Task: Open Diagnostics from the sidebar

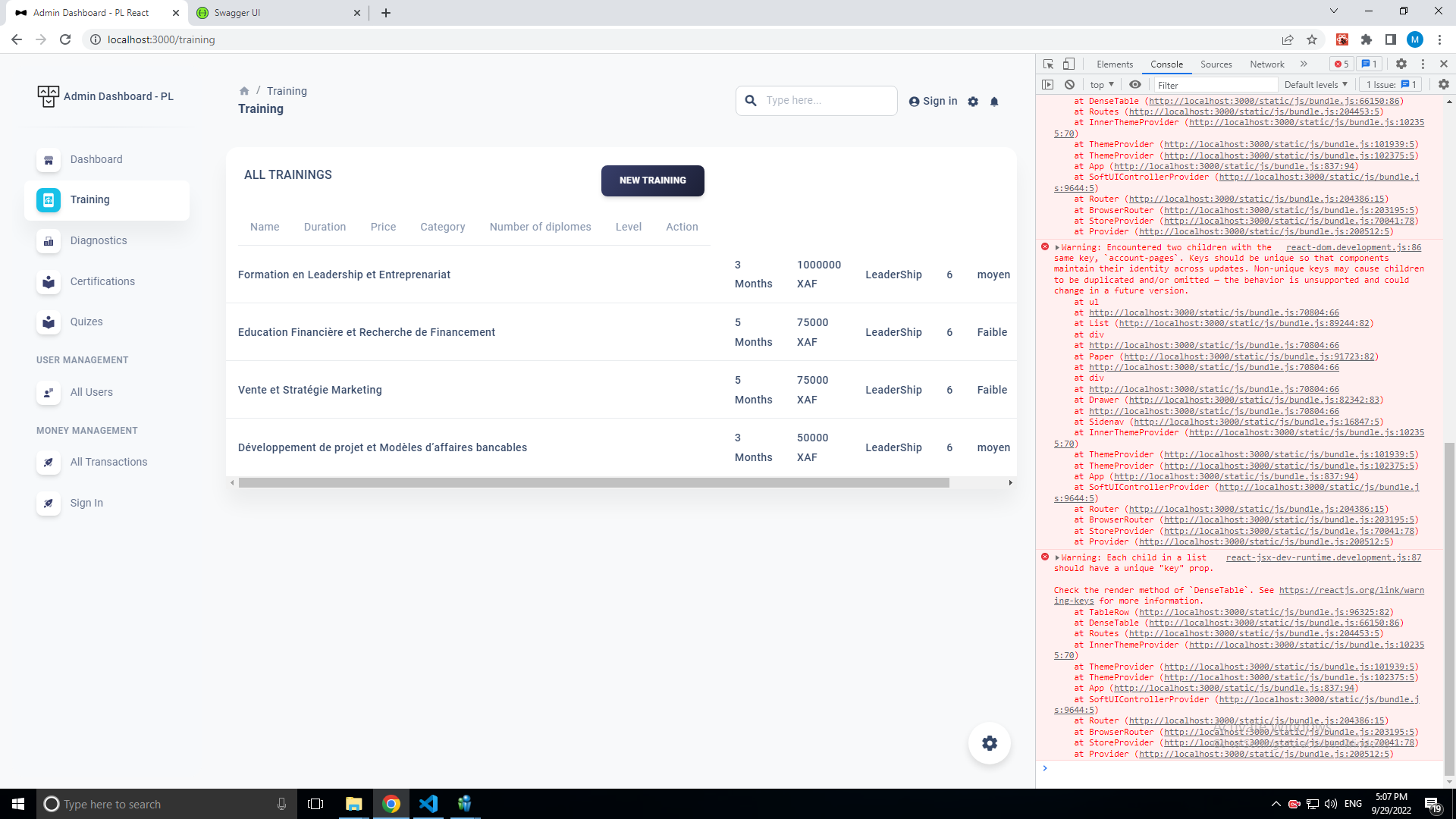Action: pos(99,240)
